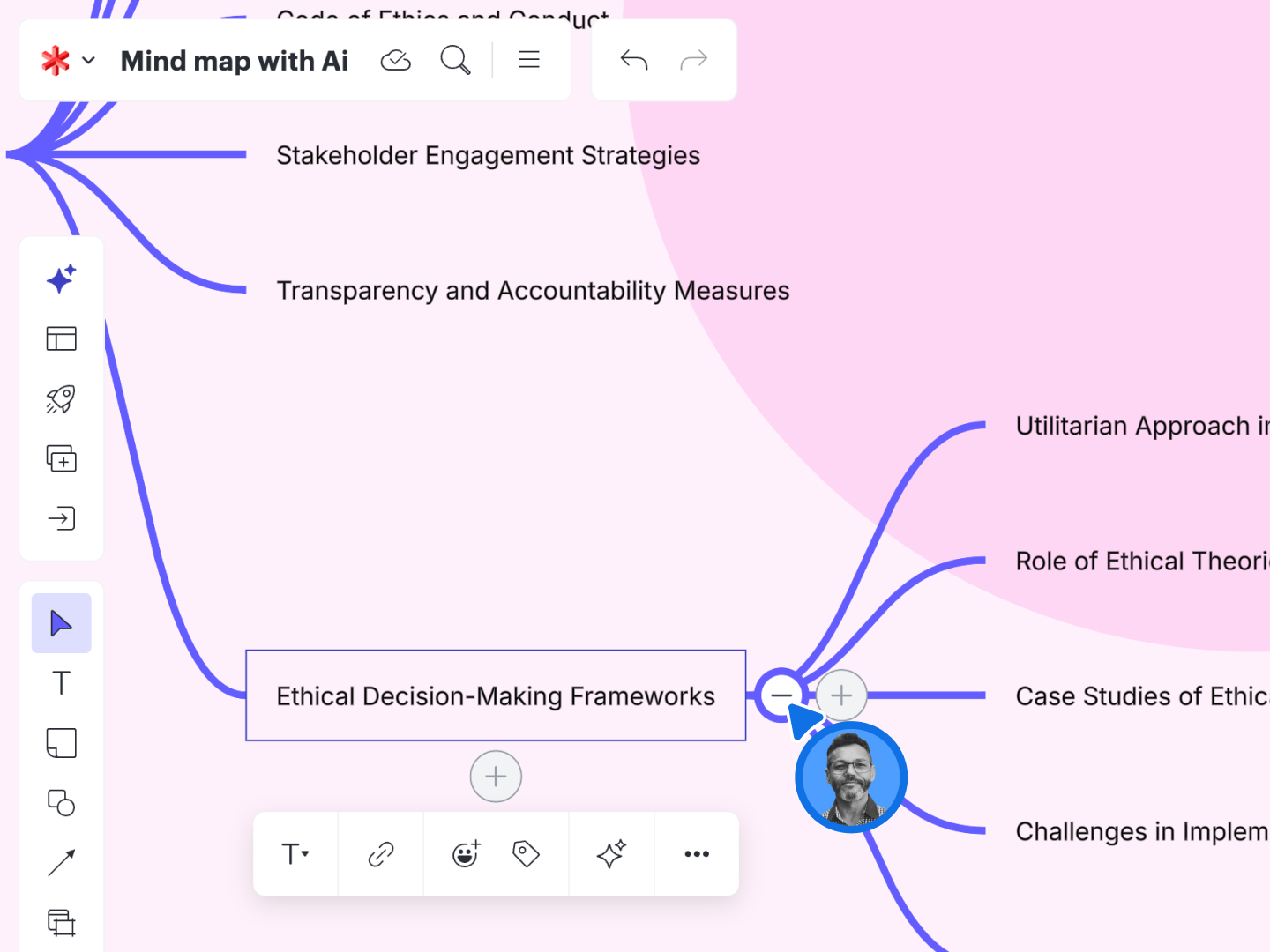Attach a link to the selected node

coord(380,853)
